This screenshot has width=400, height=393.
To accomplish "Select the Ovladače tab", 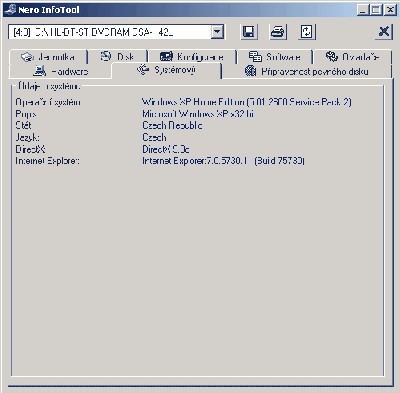I will click(x=352, y=57).
